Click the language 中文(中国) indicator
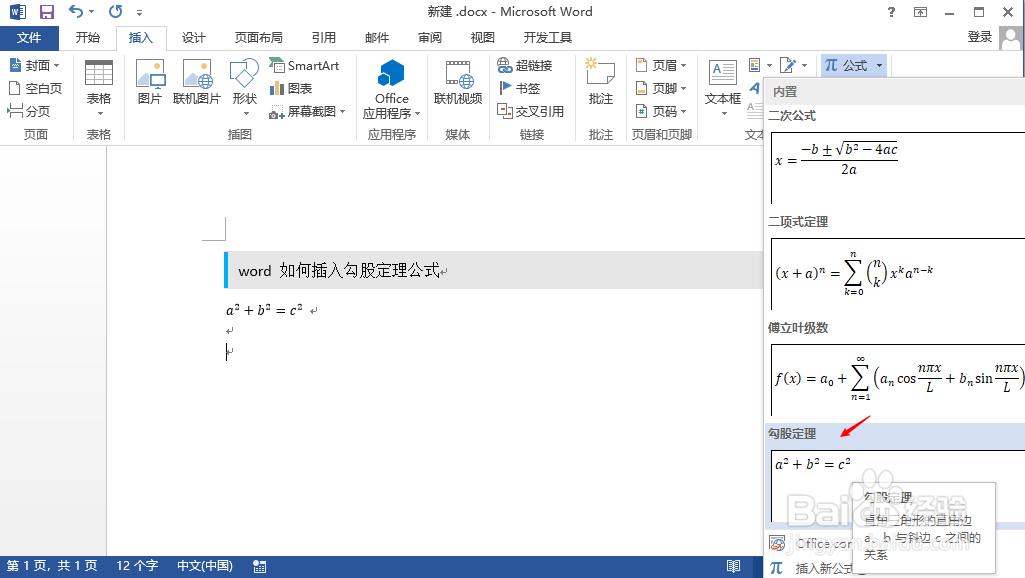 tap(205, 566)
